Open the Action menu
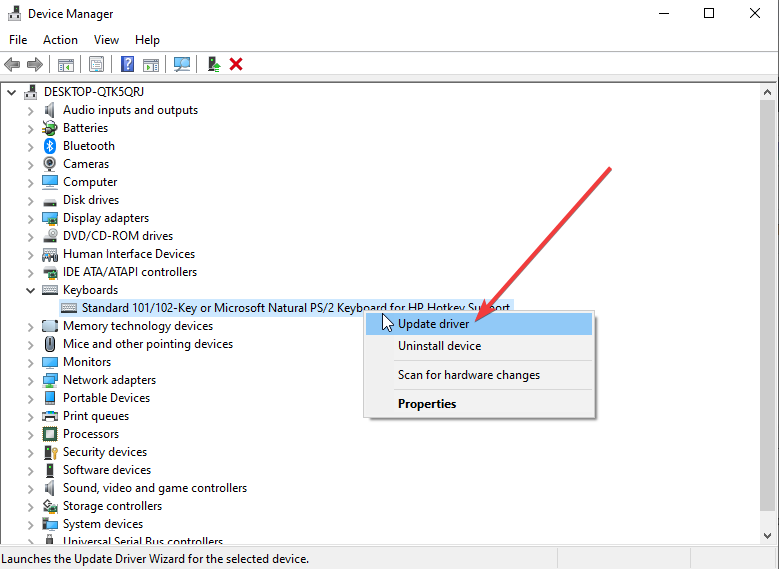Screen dimensions: 779x569 (x=60, y=40)
